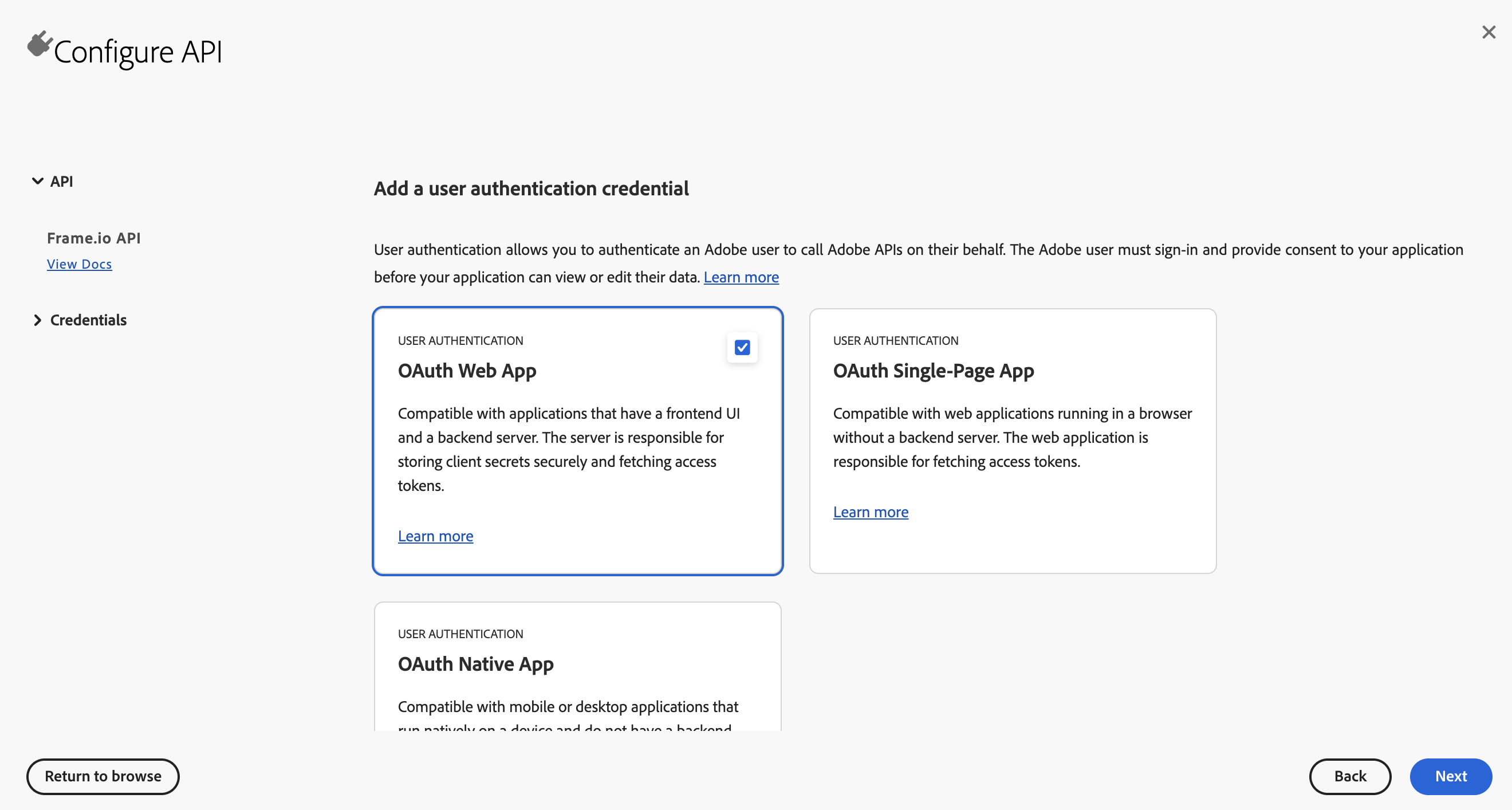Click the API sidebar label
1512x810 pixels.
click(x=62, y=182)
